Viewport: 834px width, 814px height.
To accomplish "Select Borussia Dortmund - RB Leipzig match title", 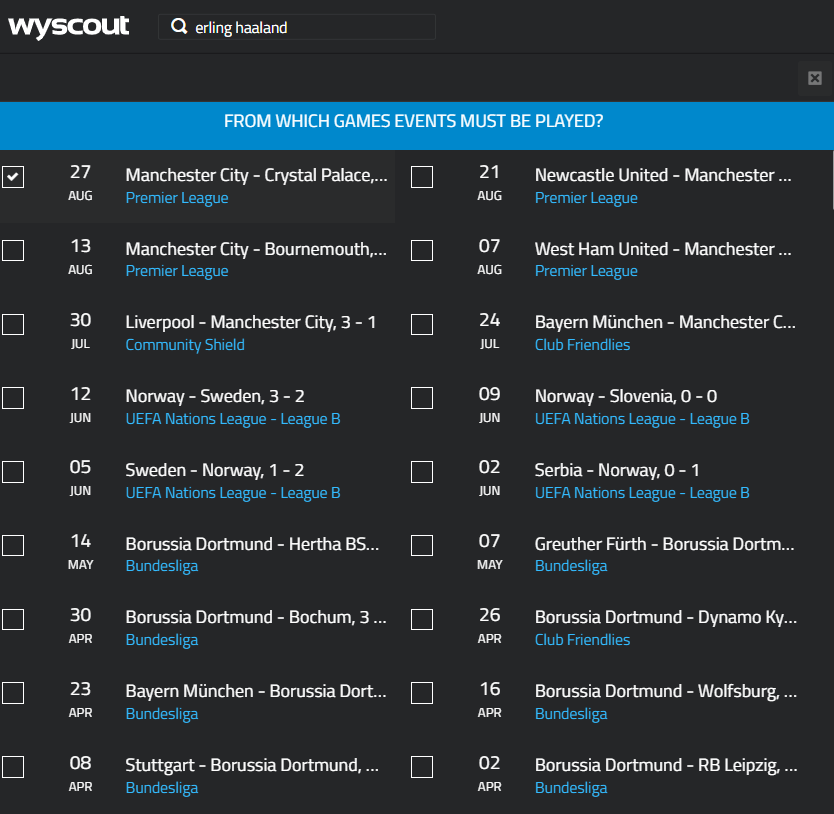I will (x=665, y=765).
